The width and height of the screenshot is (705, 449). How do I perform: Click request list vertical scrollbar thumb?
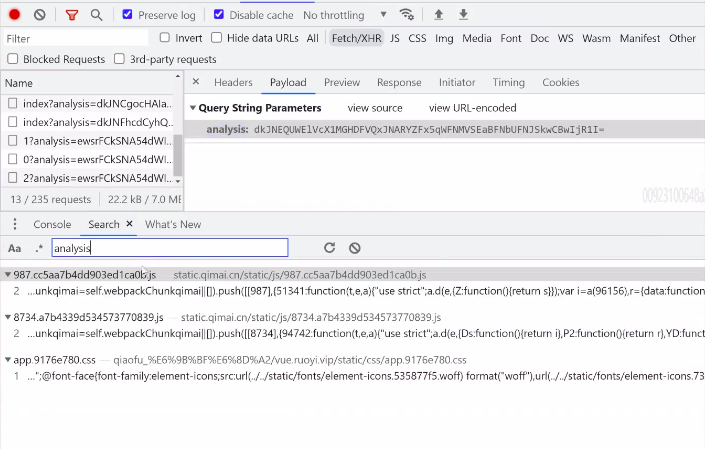pos(178,155)
